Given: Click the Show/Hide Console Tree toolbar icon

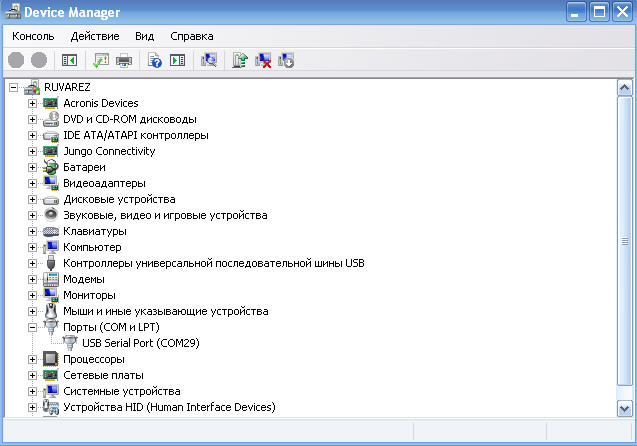Looking at the screenshot, I should tap(70, 61).
